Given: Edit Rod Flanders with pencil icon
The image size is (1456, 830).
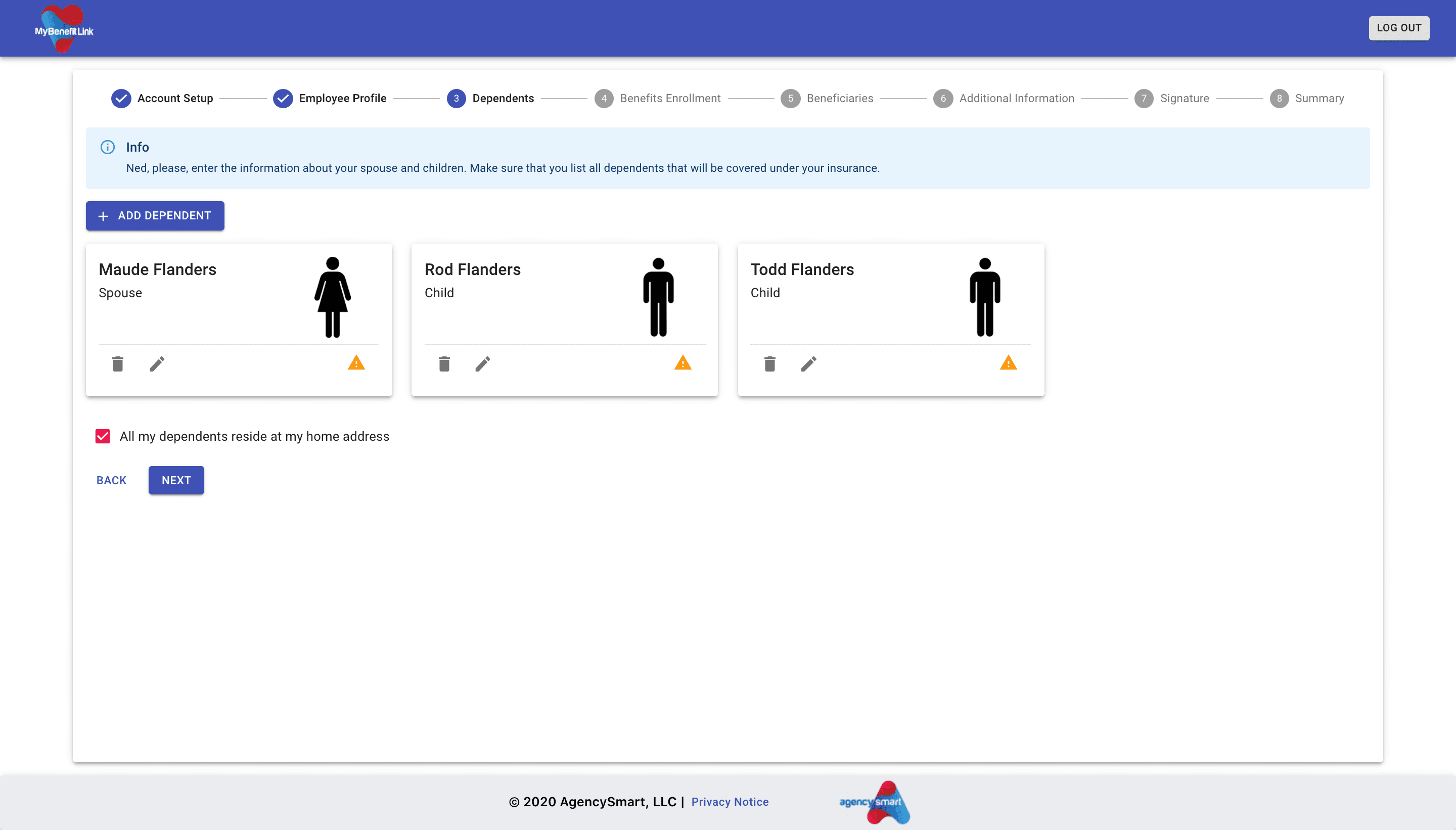Looking at the screenshot, I should [x=483, y=364].
